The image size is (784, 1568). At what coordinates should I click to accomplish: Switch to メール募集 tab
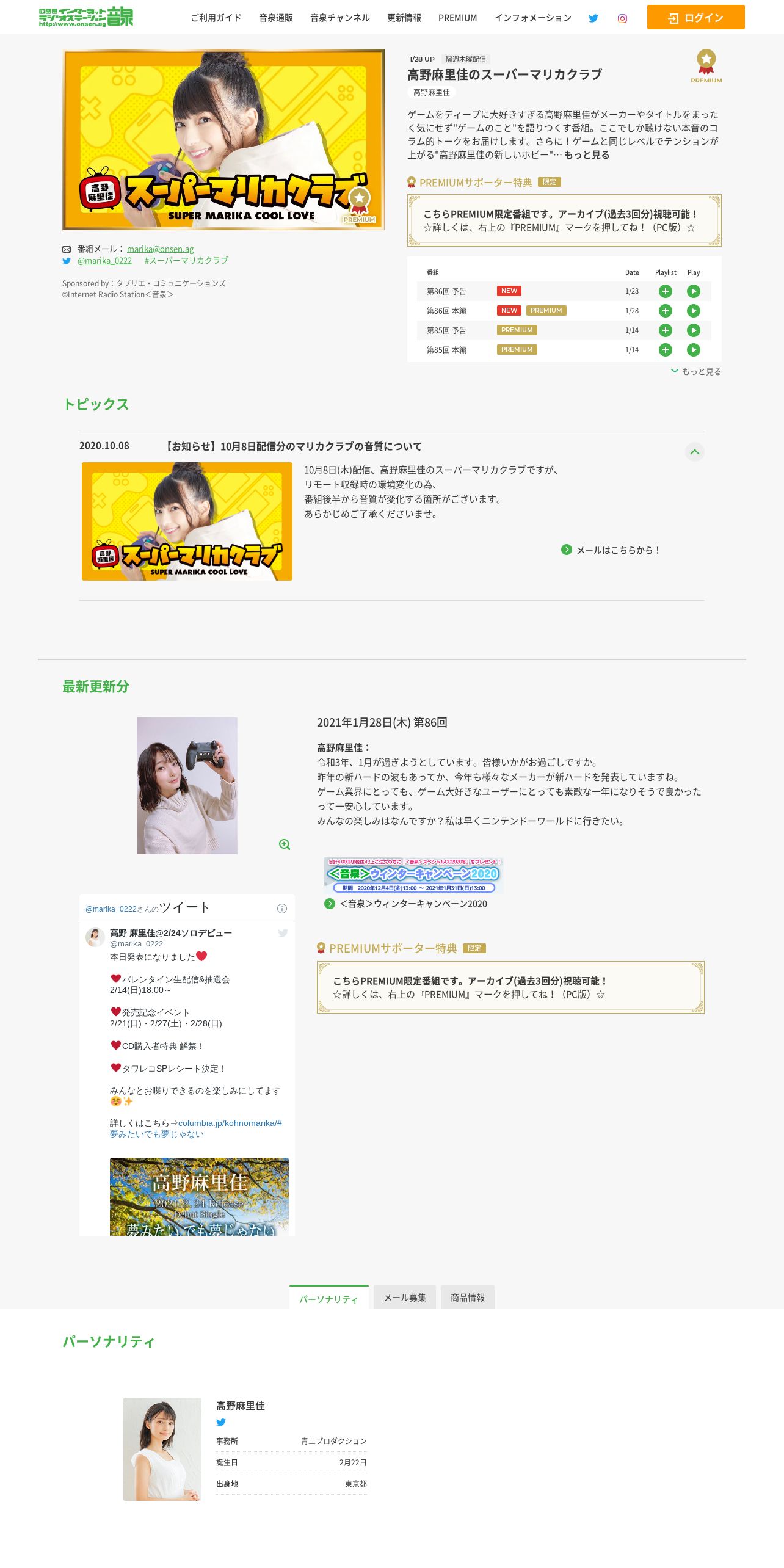click(x=405, y=1298)
